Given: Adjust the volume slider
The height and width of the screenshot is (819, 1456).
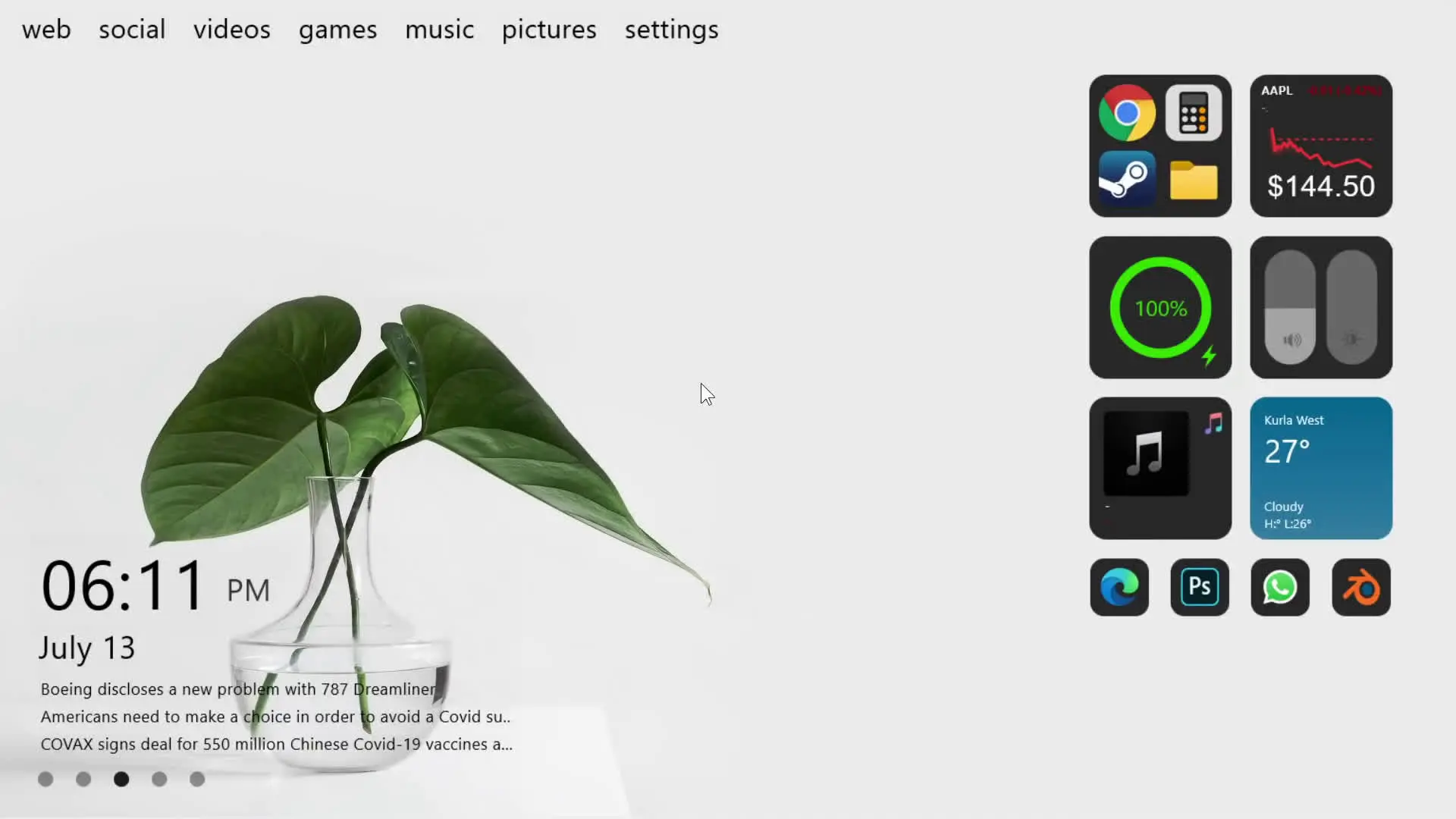Looking at the screenshot, I should tap(1290, 308).
